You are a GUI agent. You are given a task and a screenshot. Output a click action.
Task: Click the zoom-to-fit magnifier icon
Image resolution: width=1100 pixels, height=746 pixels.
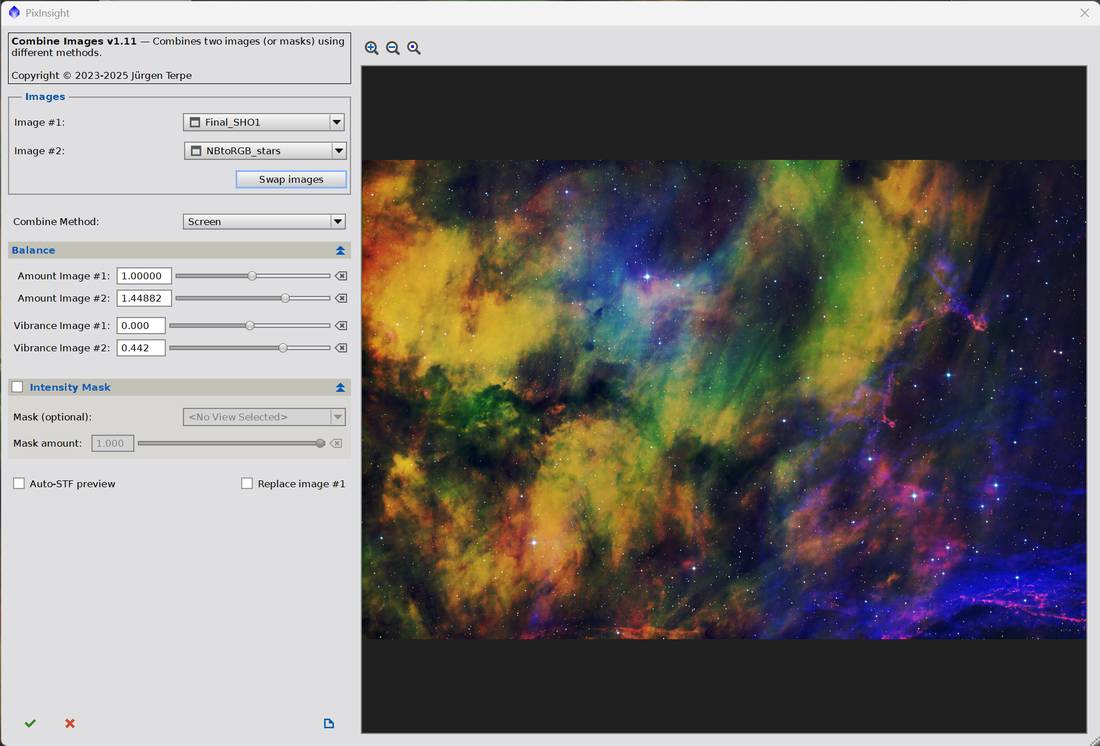[x=414, y=48]
